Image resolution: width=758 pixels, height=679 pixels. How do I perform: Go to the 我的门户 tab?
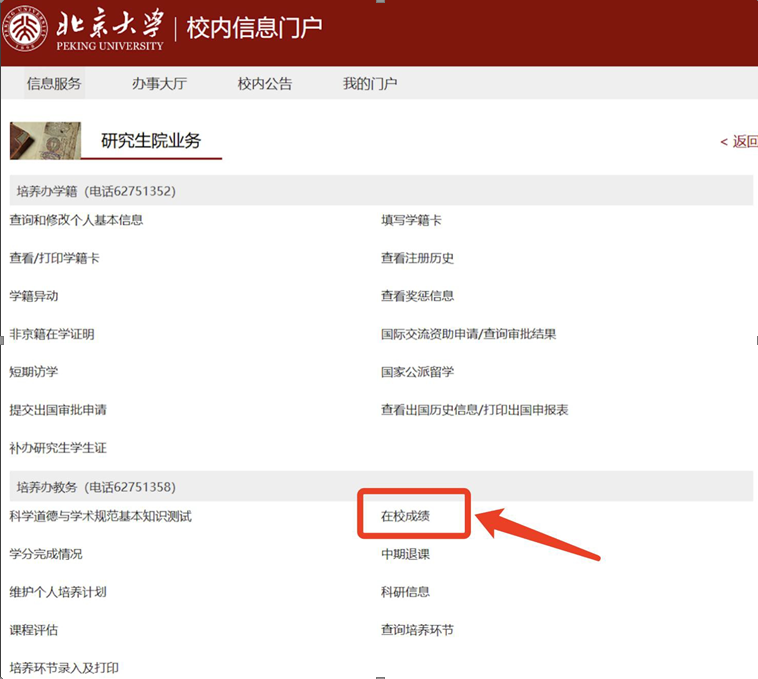370,84
